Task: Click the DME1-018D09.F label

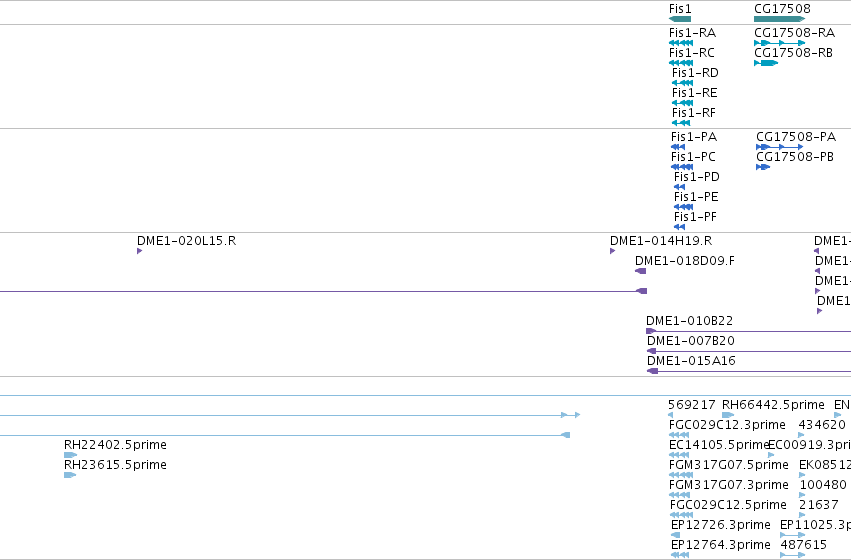Action: click(685, 261)
